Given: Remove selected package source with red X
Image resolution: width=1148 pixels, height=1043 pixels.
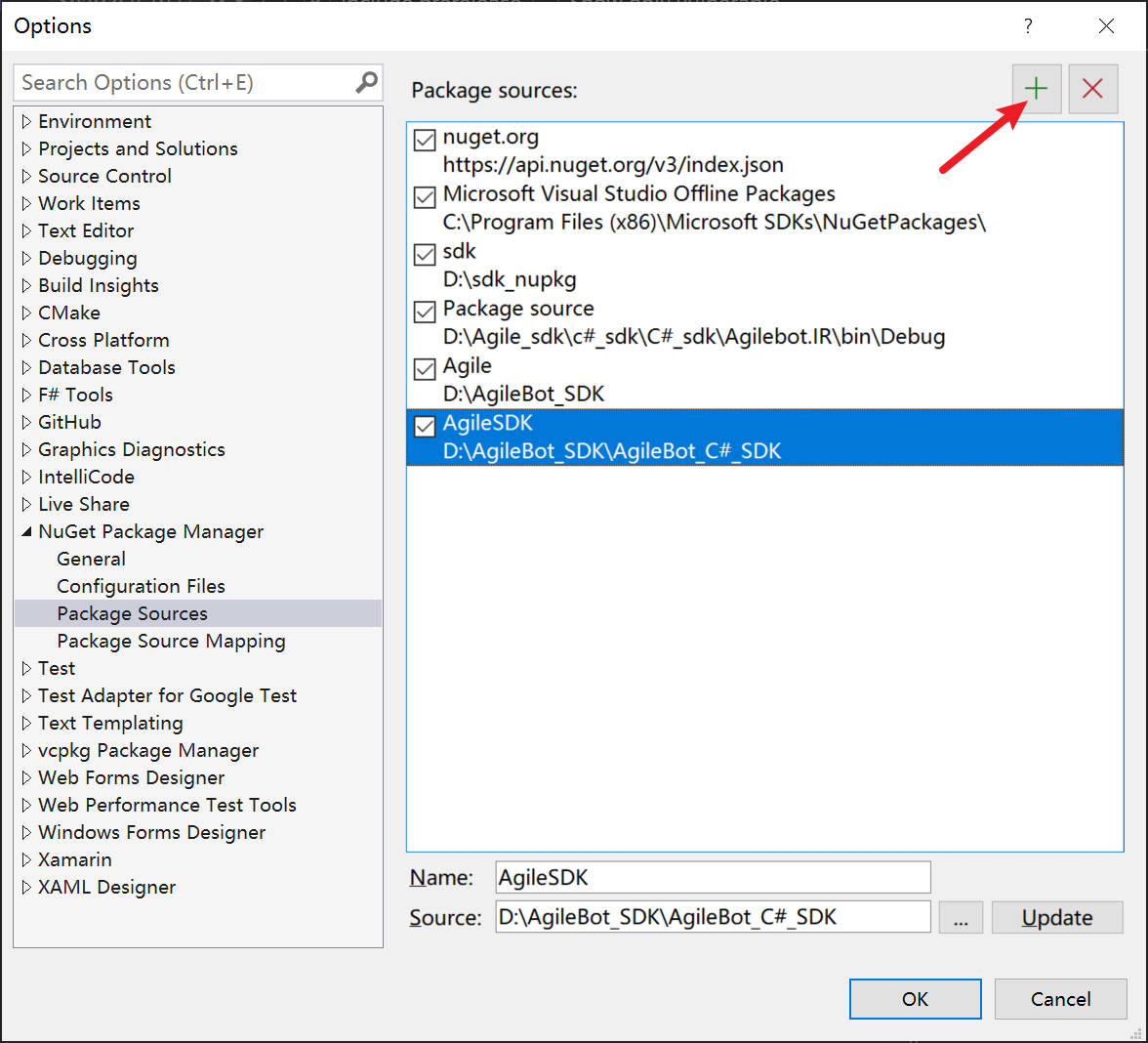Looking at the screenshot, I should (x=1092, y=89).
